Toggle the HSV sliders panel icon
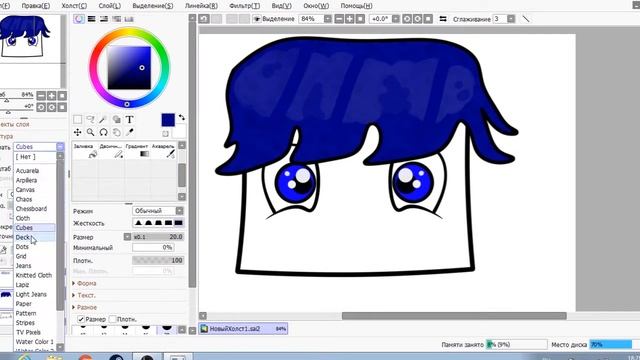Image resolution: width=640 pixels, height=360 pixels. pyautogui.click(x=104, y=19)
